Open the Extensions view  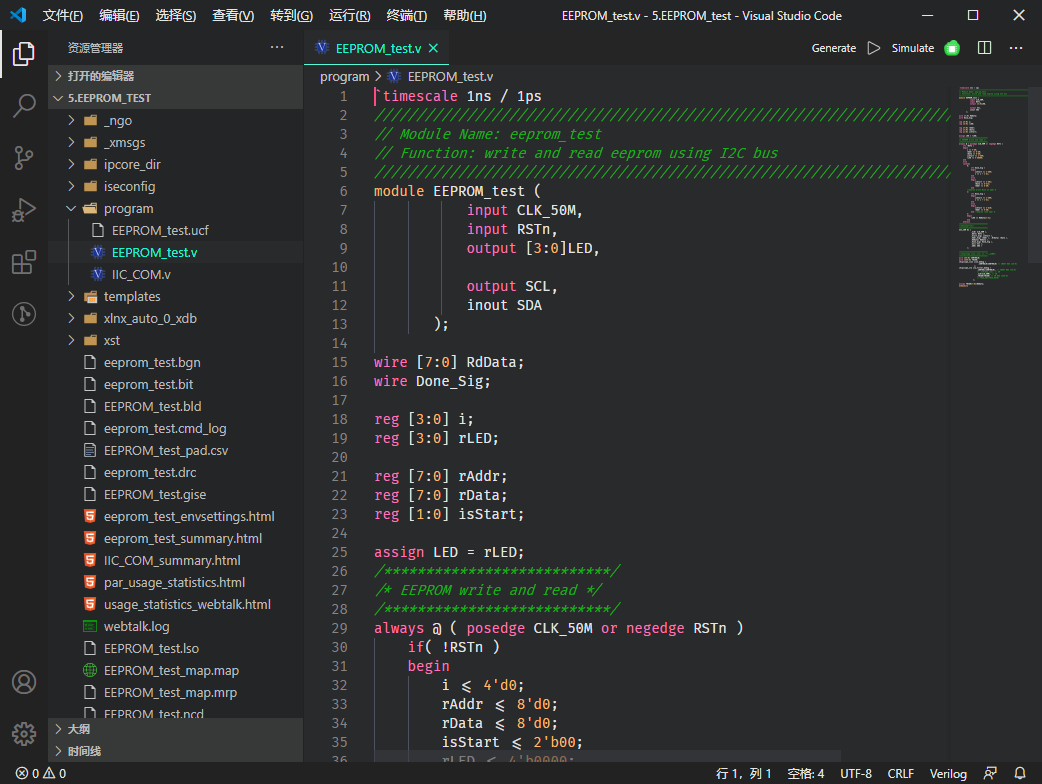pyautogui.click(x=24, y=262)
